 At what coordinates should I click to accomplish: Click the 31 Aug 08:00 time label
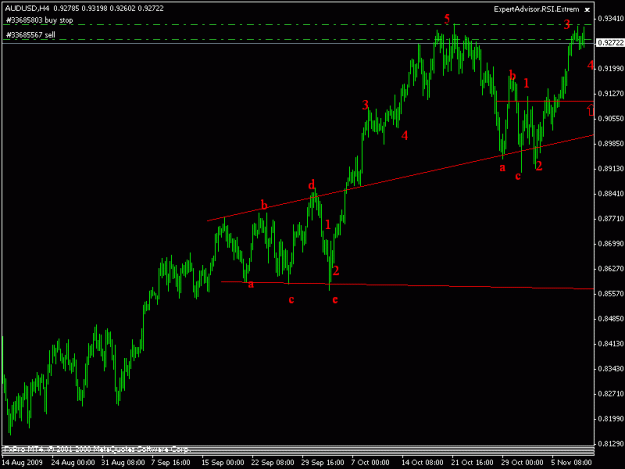[123, 463]
